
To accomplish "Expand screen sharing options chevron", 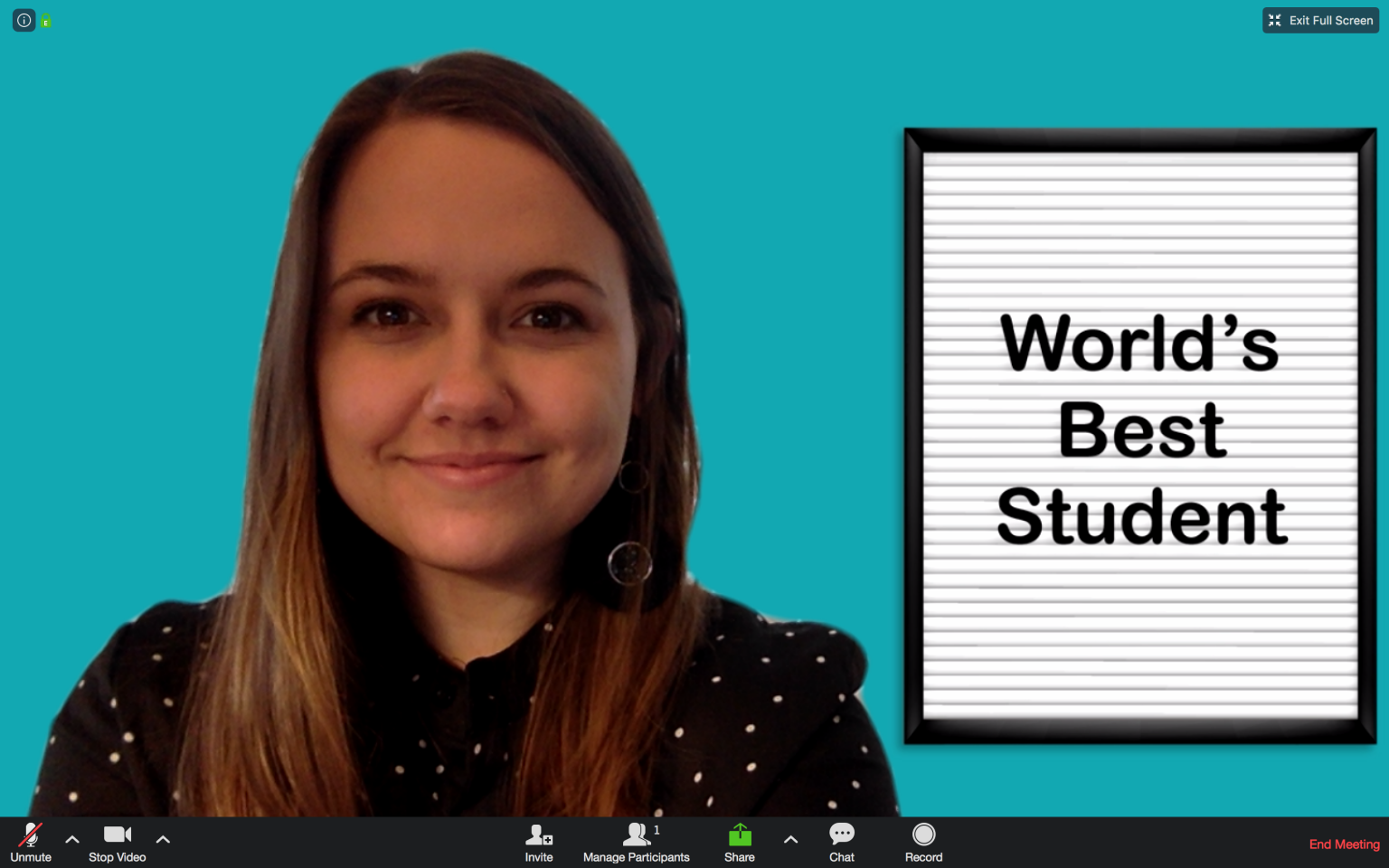I will point(790,839).
